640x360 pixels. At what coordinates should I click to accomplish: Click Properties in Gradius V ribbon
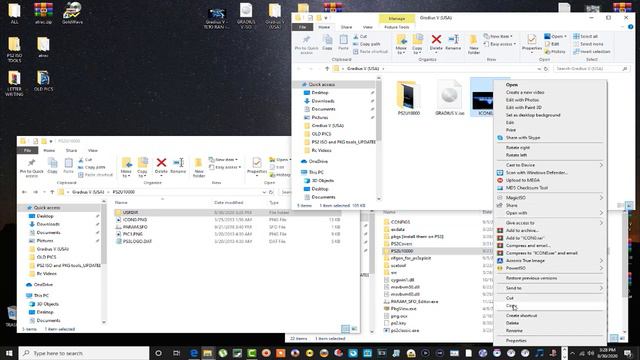(531, 43)
